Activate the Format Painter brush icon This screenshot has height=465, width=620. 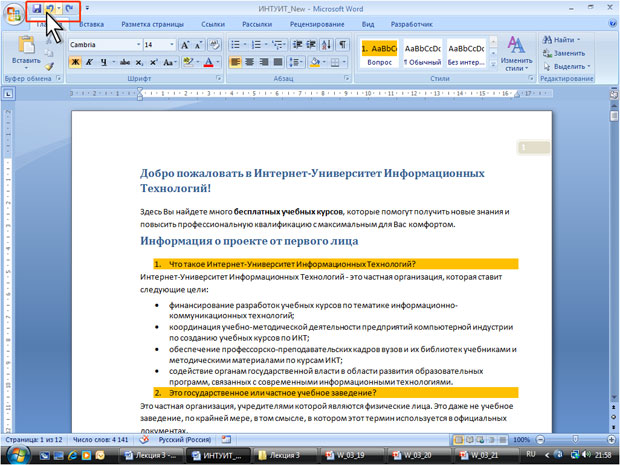(x=49, y=66)
